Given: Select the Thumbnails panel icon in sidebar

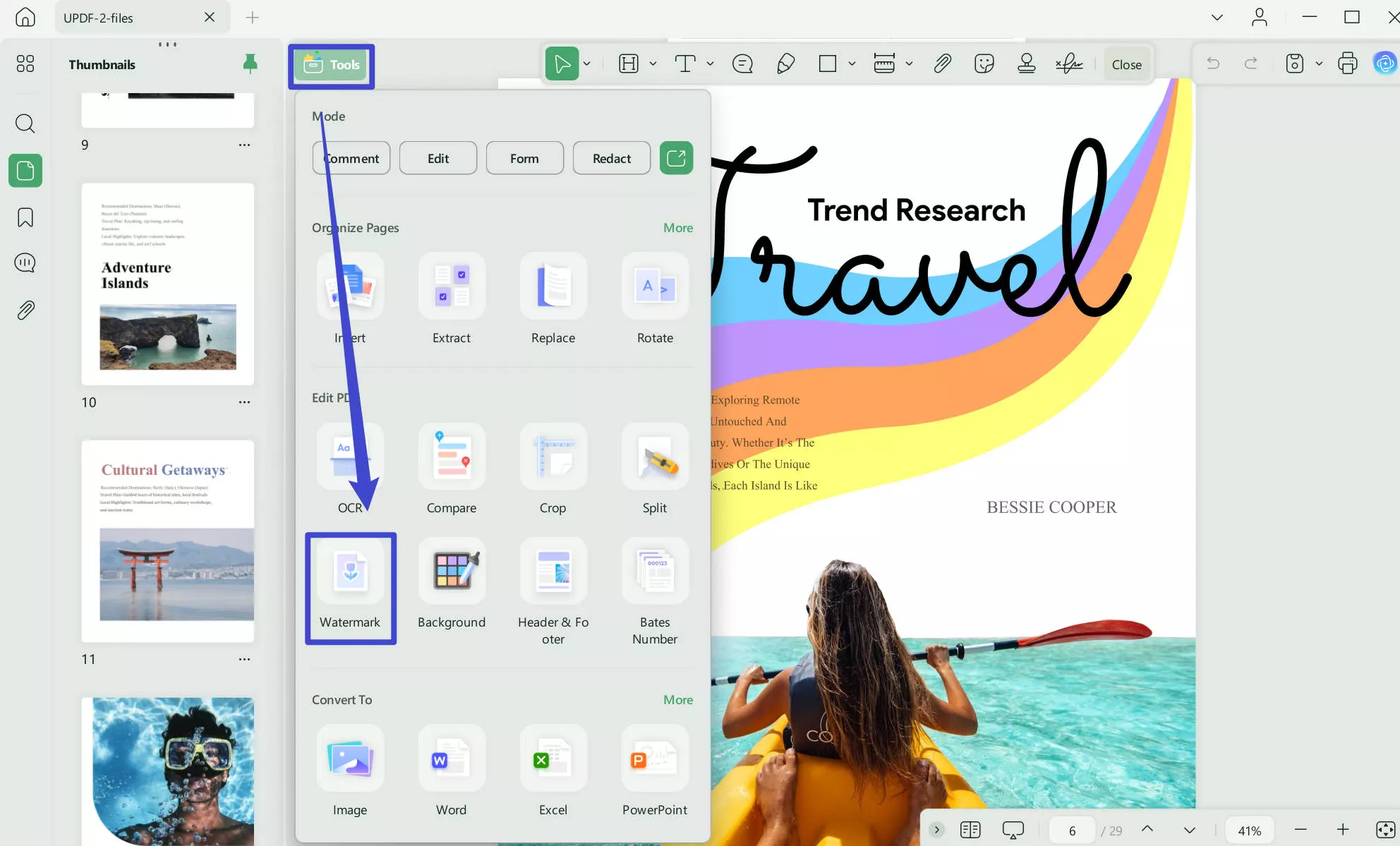Looking at the screenshot, I should coord(25,170).
